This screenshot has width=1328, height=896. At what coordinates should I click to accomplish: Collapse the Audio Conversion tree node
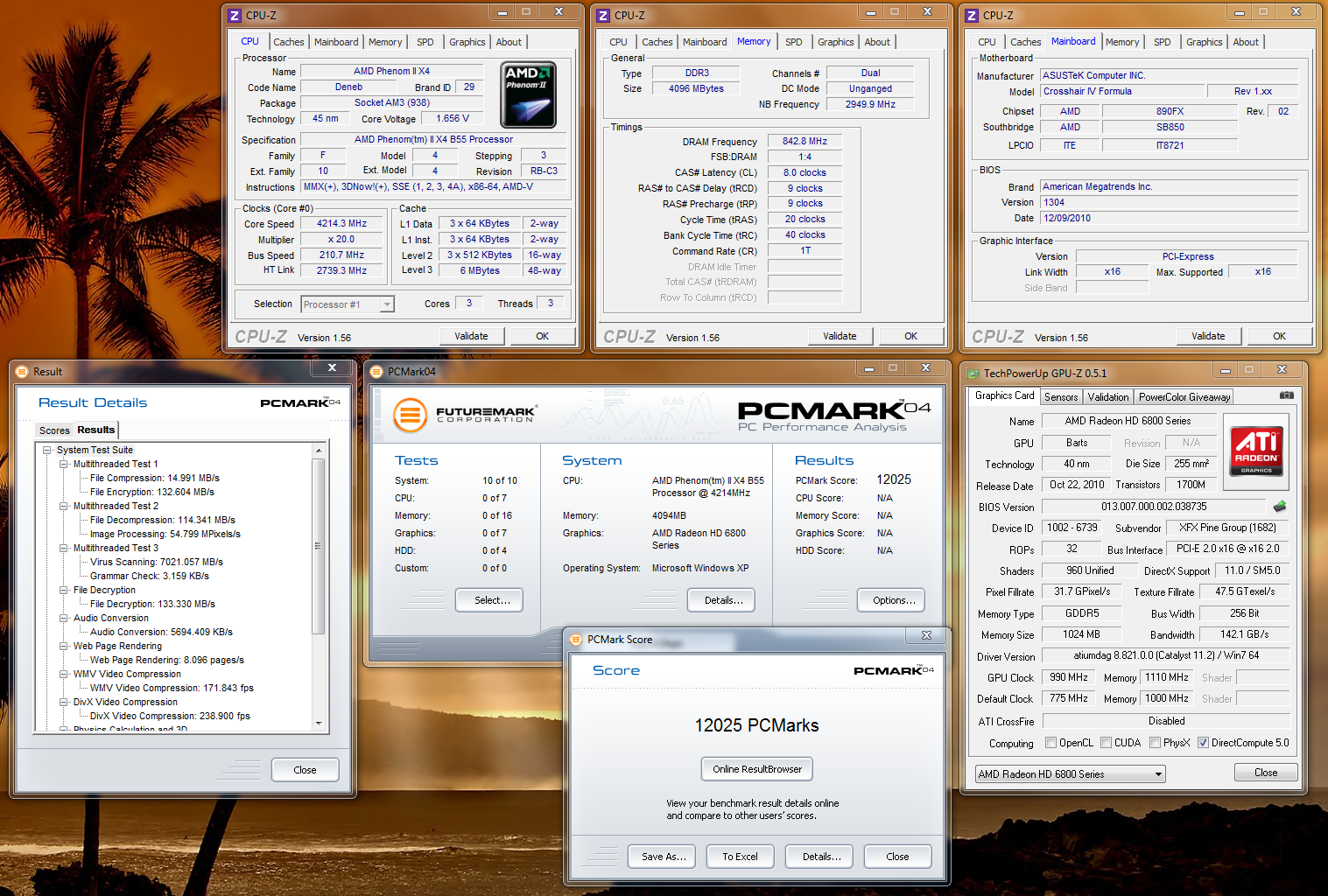click(x=64, y=619)
